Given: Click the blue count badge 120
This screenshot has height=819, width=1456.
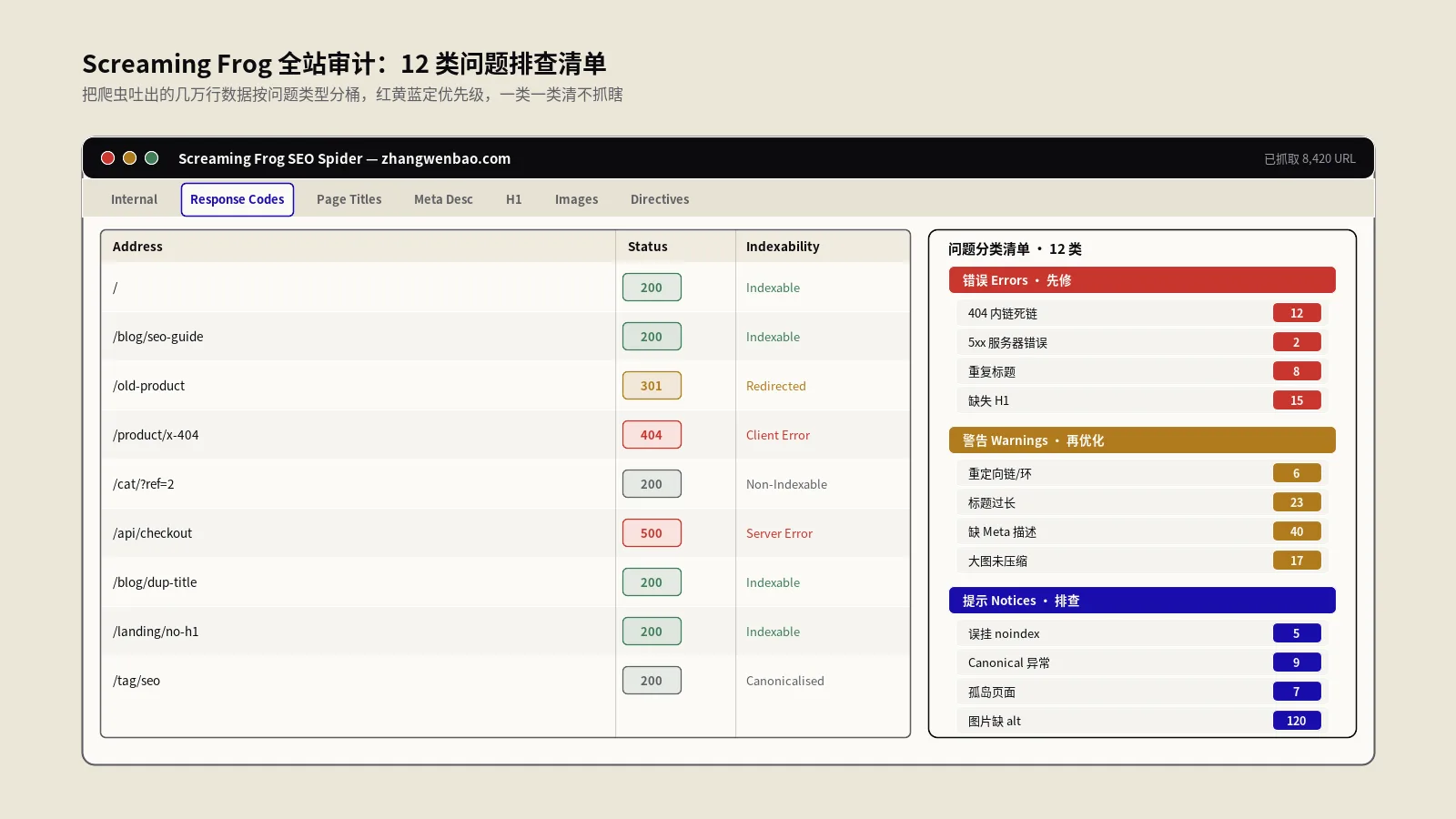Looking at the screenshot, I should tap(1297, 721).
